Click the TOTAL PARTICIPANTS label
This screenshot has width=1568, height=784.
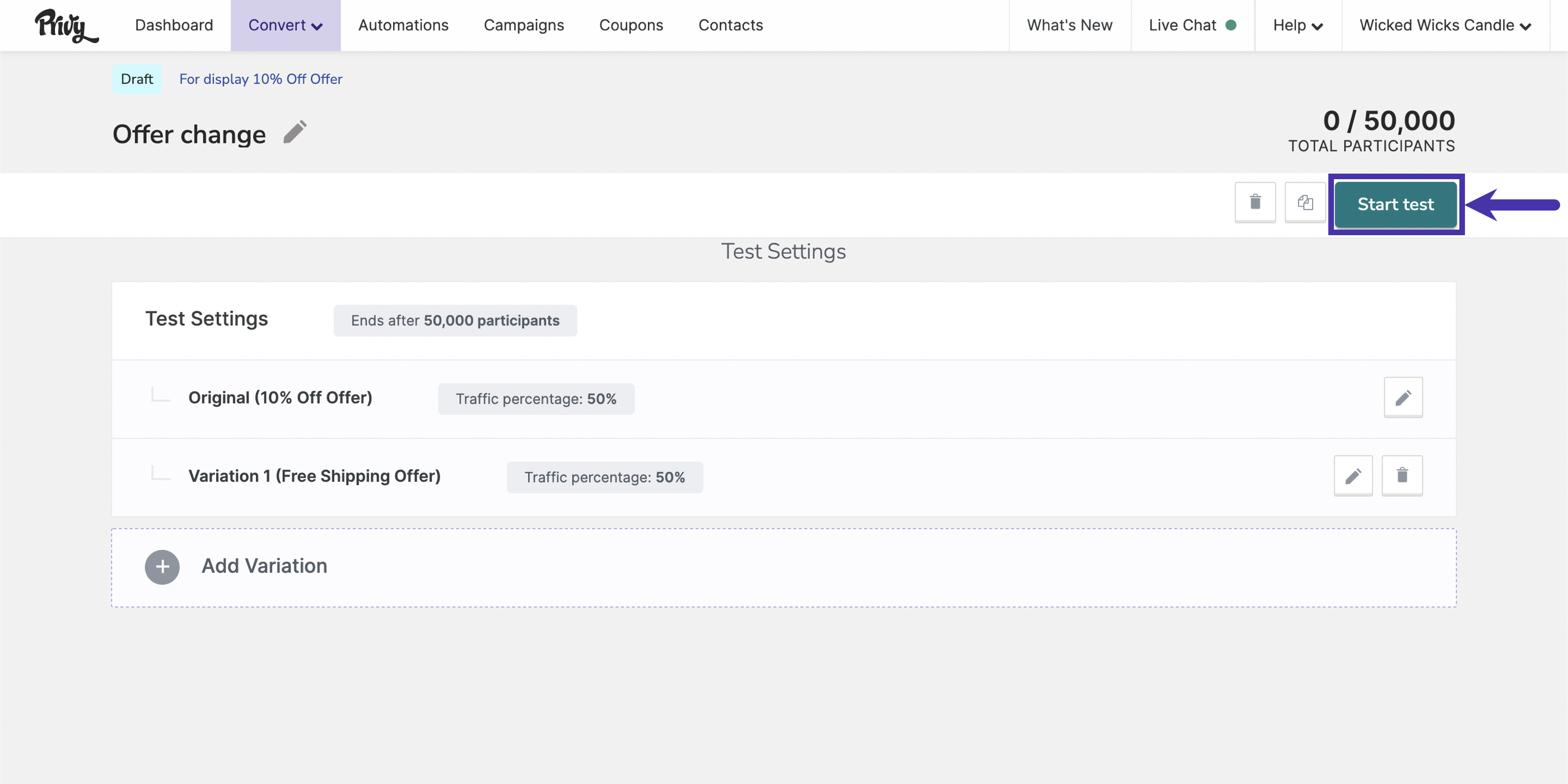tap(1371, 146)
